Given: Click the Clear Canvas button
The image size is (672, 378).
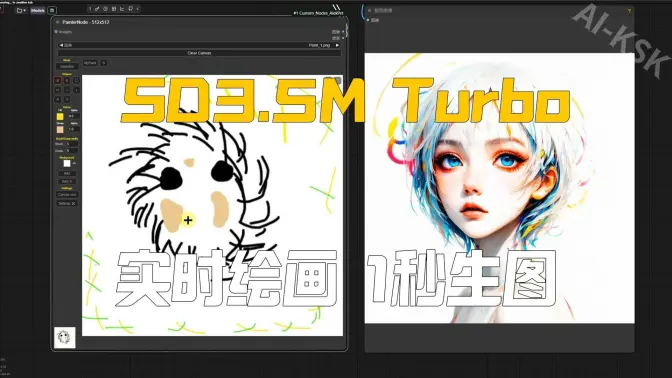Looking at the screenshot, I should 199,53.
